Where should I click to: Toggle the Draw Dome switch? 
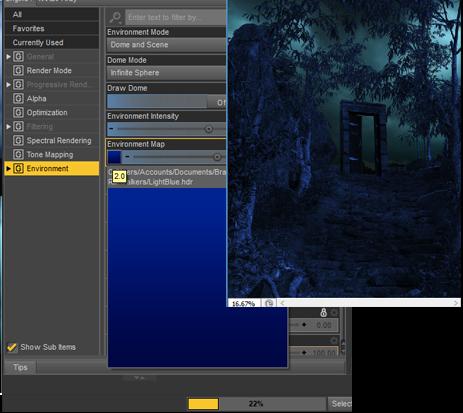point(166,101)
